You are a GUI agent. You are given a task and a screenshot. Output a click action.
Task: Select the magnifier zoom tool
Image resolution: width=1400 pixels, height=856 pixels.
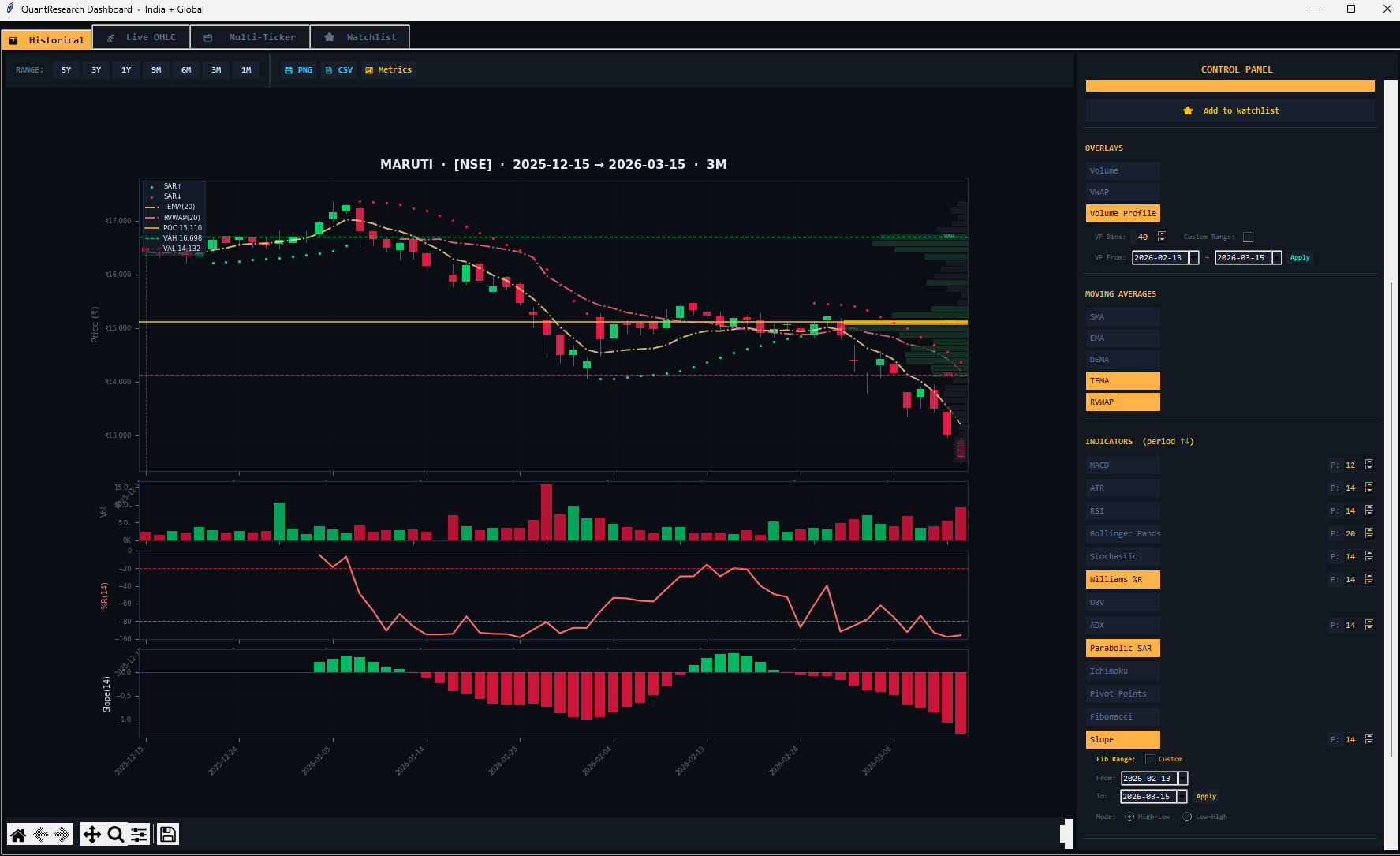pos(115,835)
